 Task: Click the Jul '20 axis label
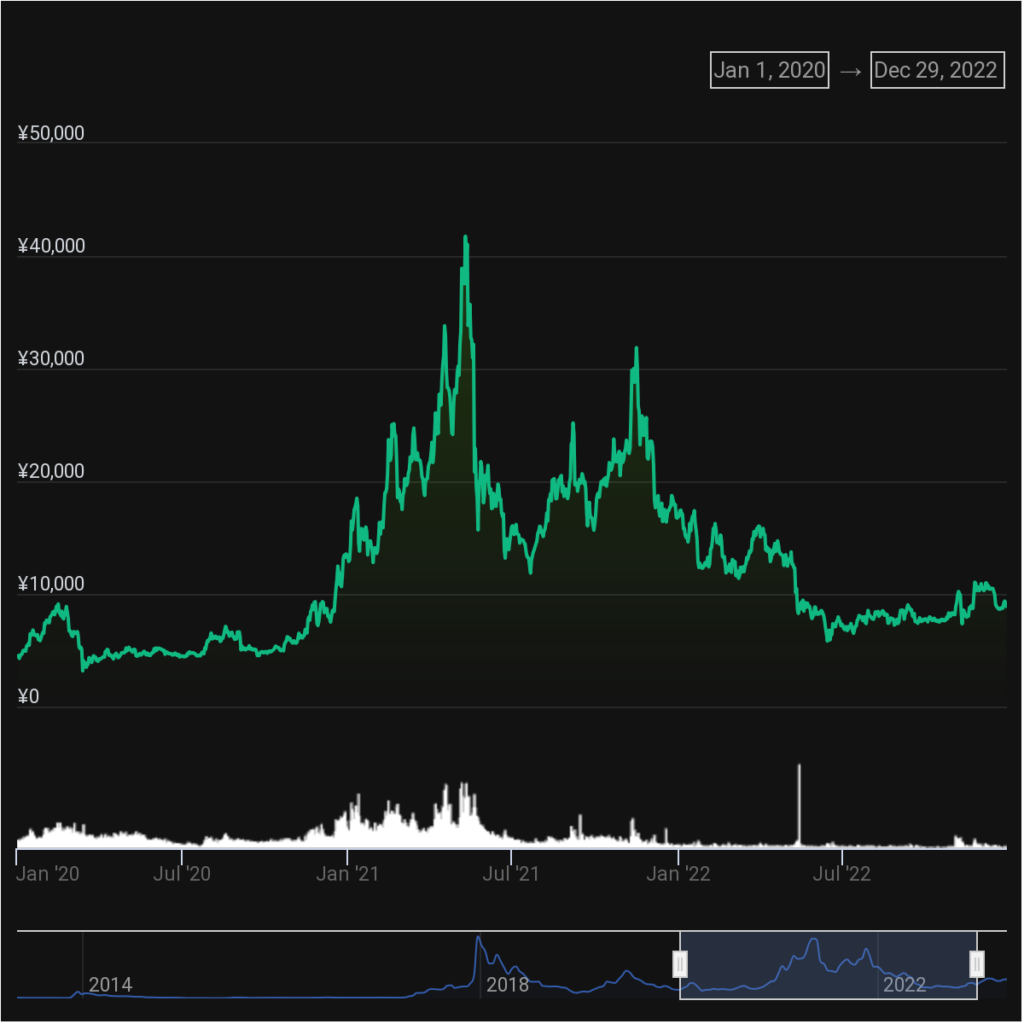point(182,874)
